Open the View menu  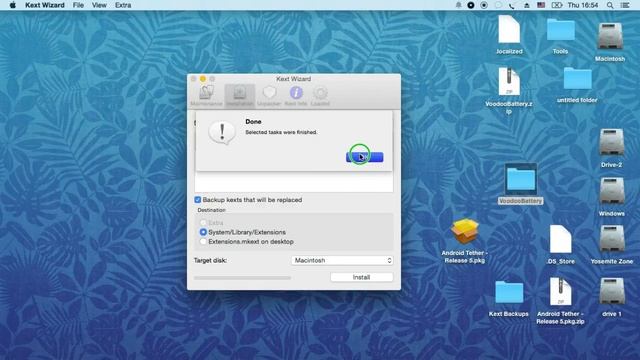(99, 5)
